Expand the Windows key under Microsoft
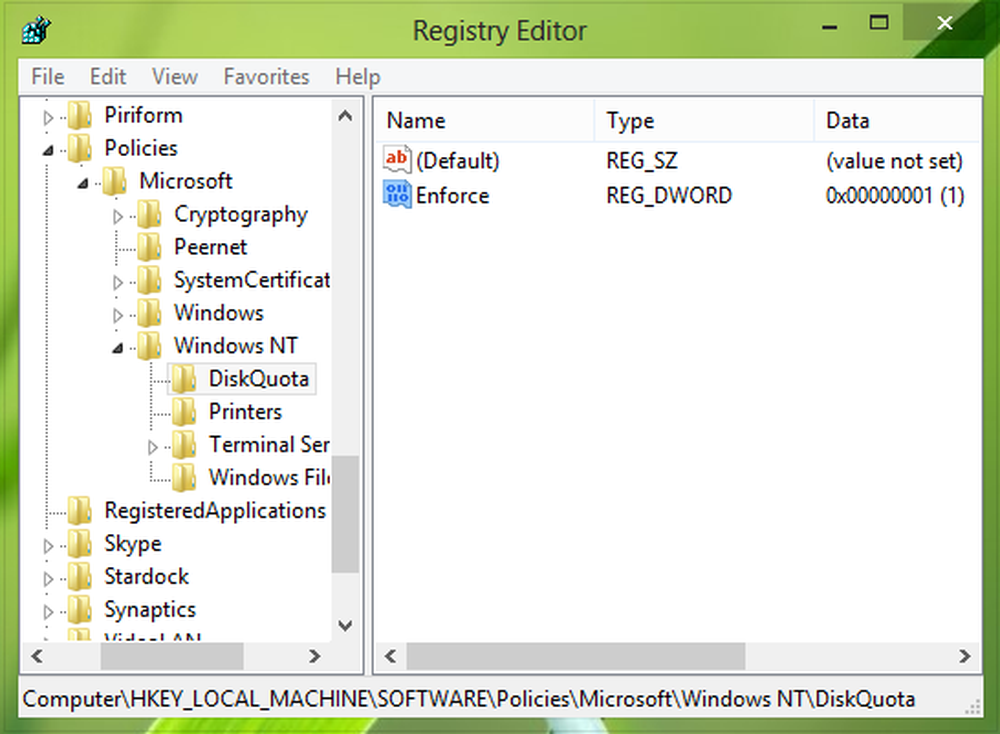 click(117, 315)
